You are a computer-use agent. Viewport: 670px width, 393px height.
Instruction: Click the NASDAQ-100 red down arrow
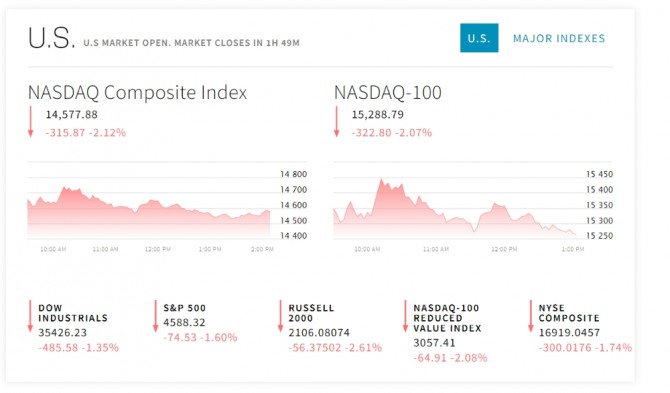[x=336, y=122]
